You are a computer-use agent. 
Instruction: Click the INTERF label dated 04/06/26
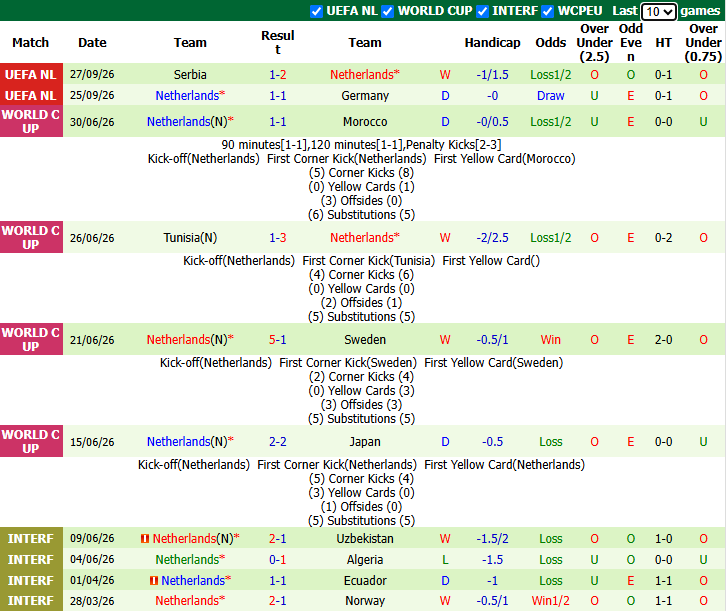(x=31, y=560)
